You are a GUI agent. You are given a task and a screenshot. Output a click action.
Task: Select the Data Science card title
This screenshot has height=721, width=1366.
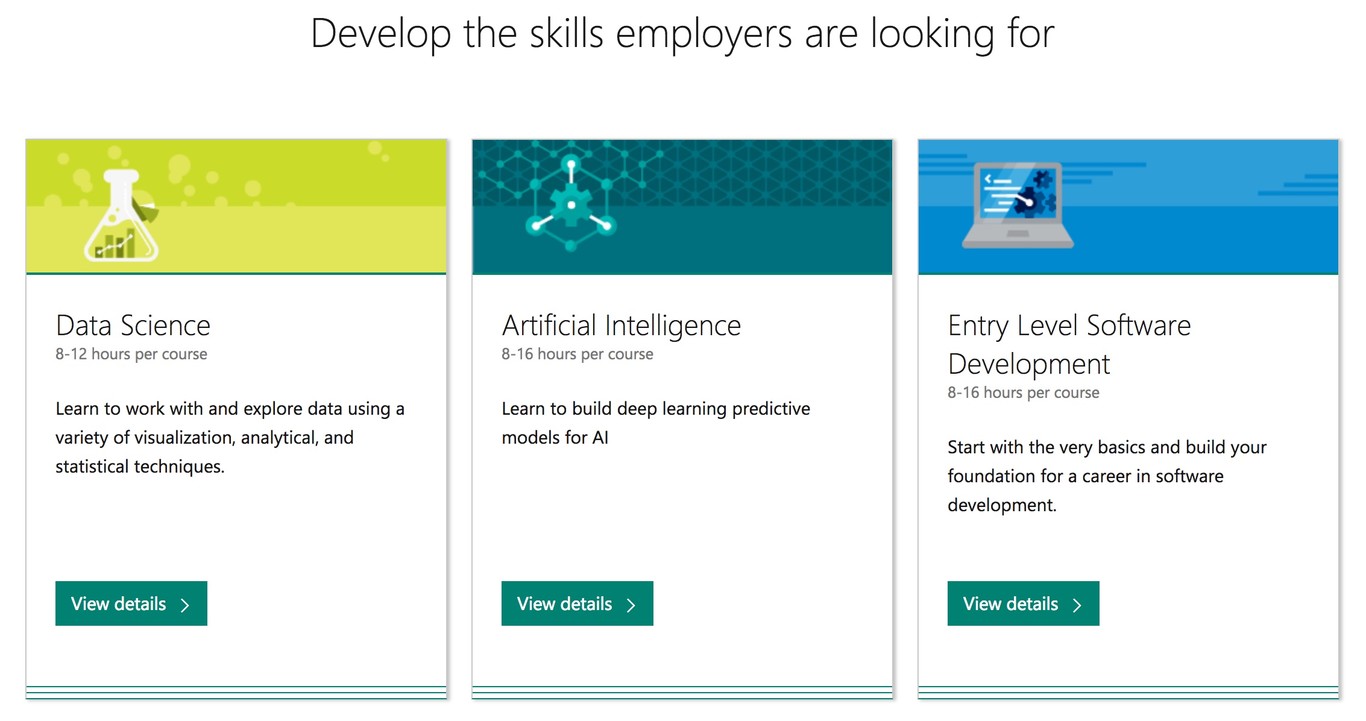[133, 325]
